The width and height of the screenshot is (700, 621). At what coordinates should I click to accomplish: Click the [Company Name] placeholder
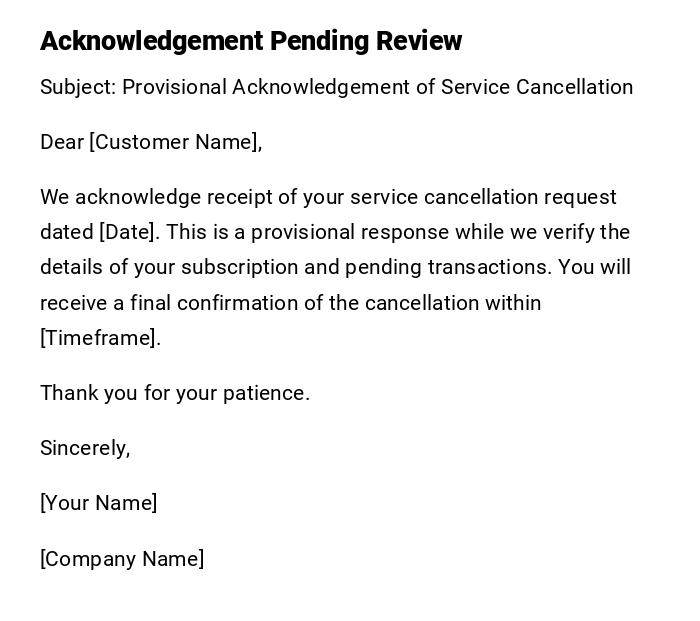(x=122, y=559)
